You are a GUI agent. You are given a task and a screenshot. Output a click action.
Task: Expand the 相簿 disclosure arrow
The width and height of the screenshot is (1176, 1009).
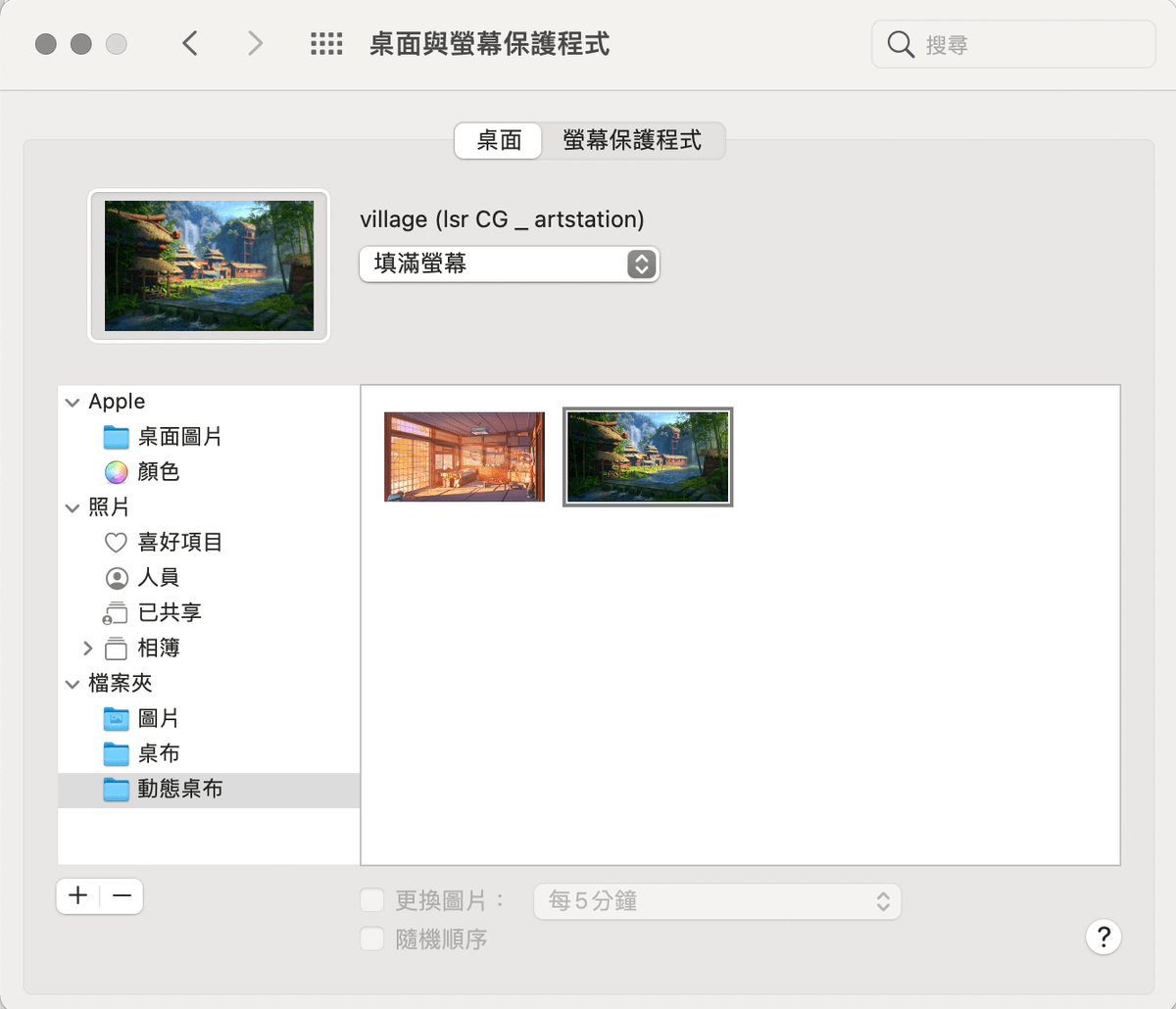point(88,648)
